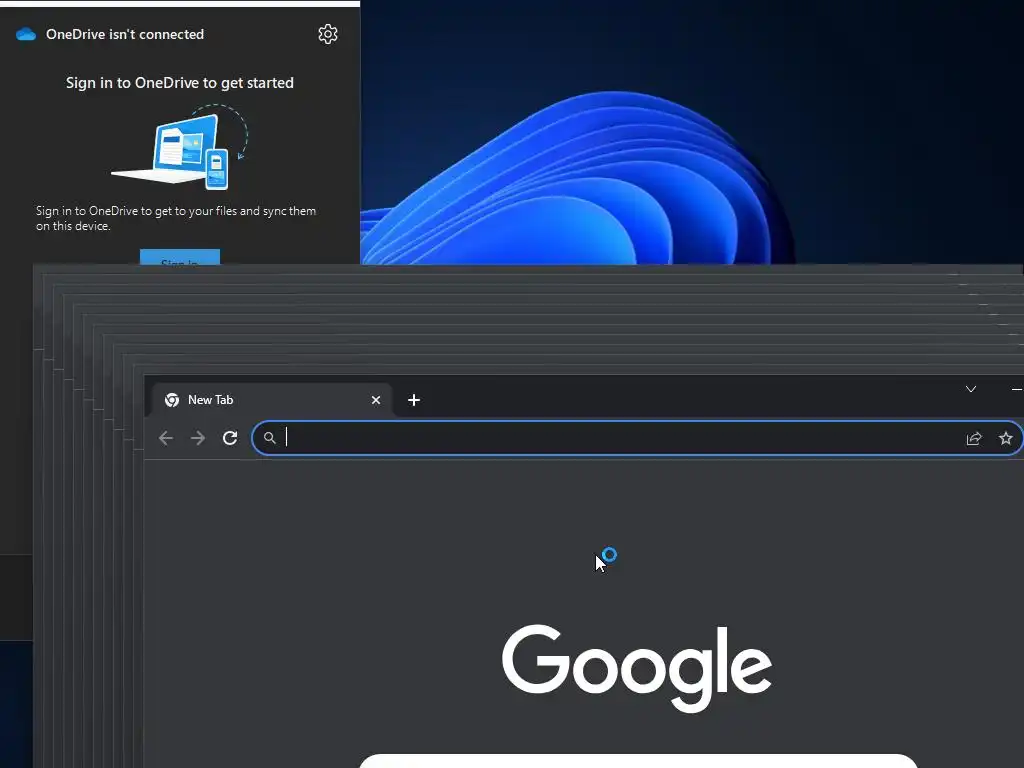This screenshot has width=1024, height=768.
Task: Click the partially hidden Sign in button
Action: click(180, 257)
